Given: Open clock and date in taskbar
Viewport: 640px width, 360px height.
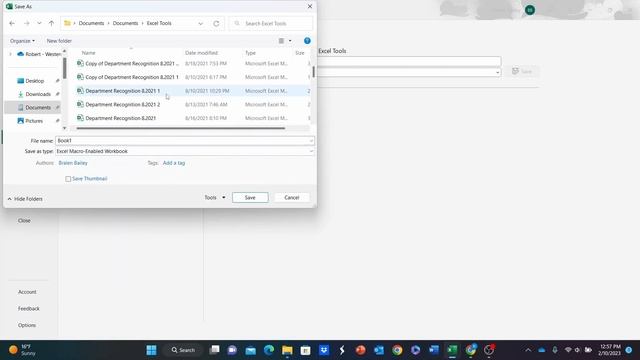Looking at the screenshot, I should (x=609, y=350).
